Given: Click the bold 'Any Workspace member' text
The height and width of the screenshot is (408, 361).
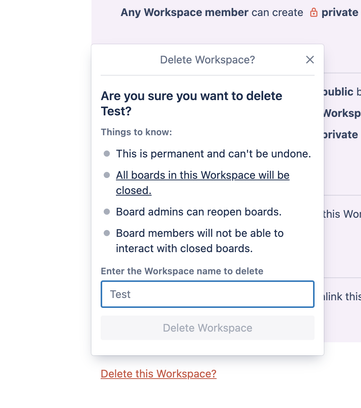Looking at the screenshot, I should pos(184,12).
